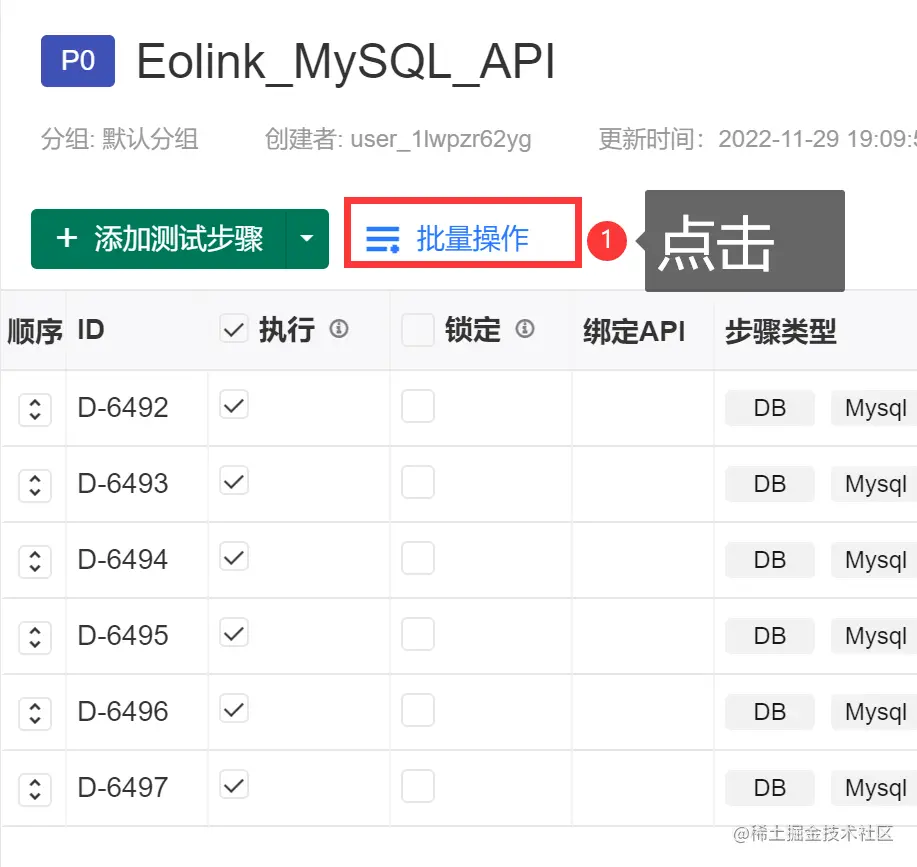
Task: Check the 锁定 checkbox for D-6492
Action: 418,406
